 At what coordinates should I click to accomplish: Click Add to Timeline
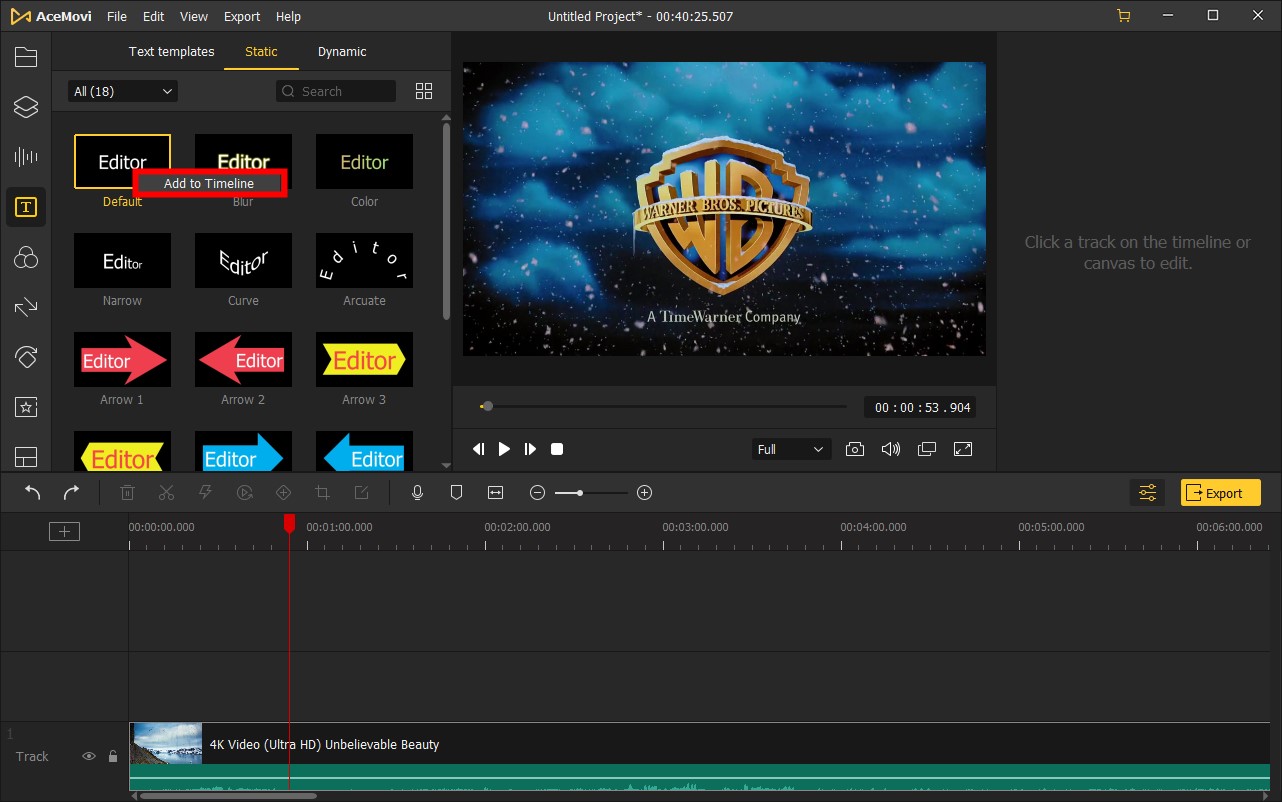click(x=209, y=184)
